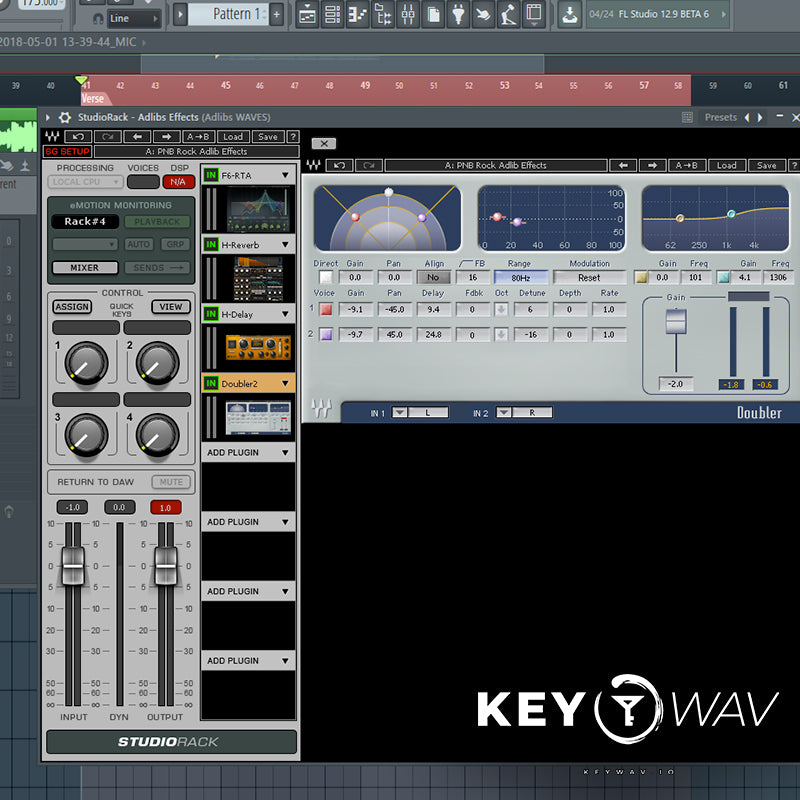Open the Mixer from the toolbar
Viewport: 800px width, 800px height.
[408, 15]
